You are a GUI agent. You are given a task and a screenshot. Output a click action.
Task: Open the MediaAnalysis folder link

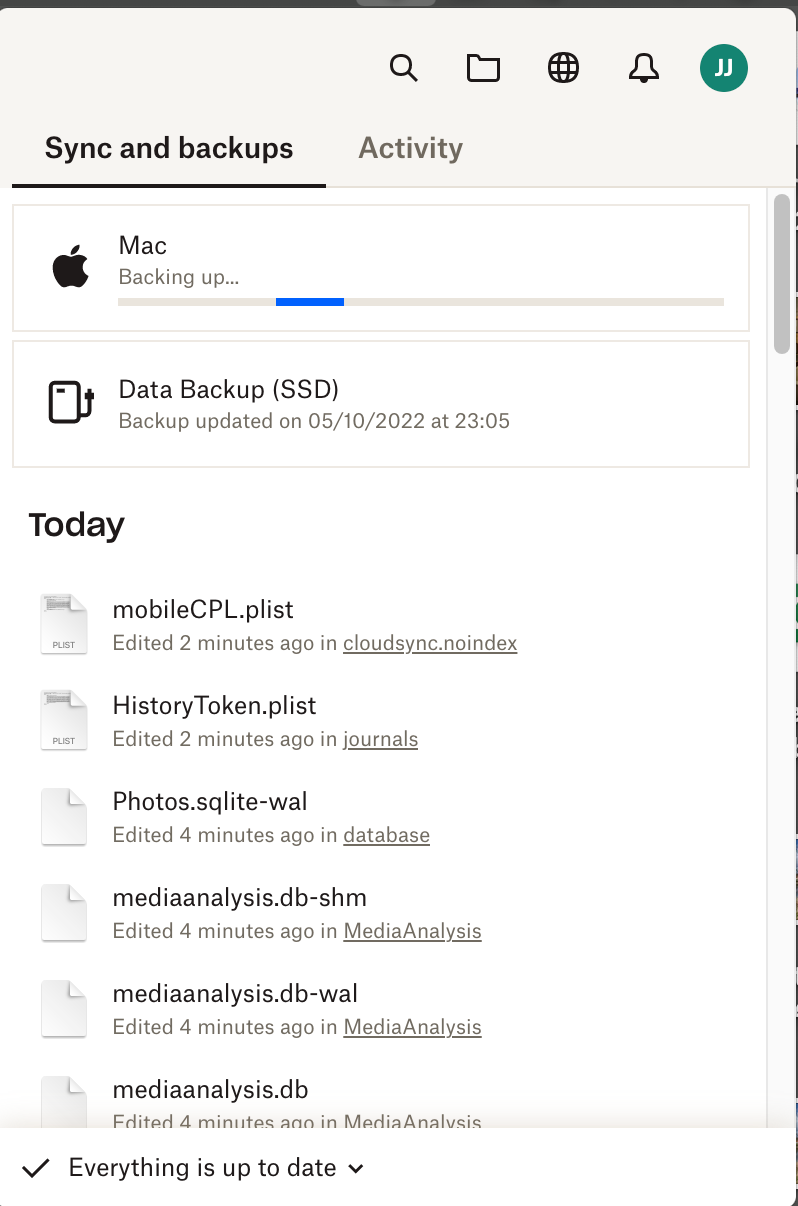(412, 931)
